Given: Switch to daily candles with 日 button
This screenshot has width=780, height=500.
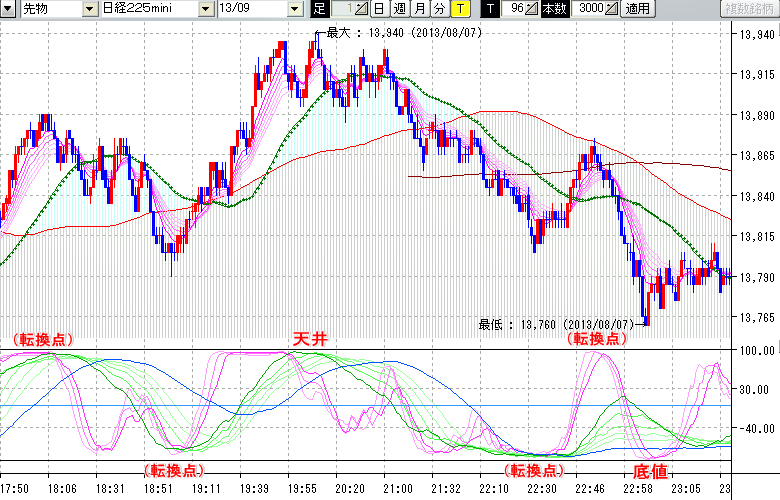Looking at the screenshot, I should click(379, 9).
